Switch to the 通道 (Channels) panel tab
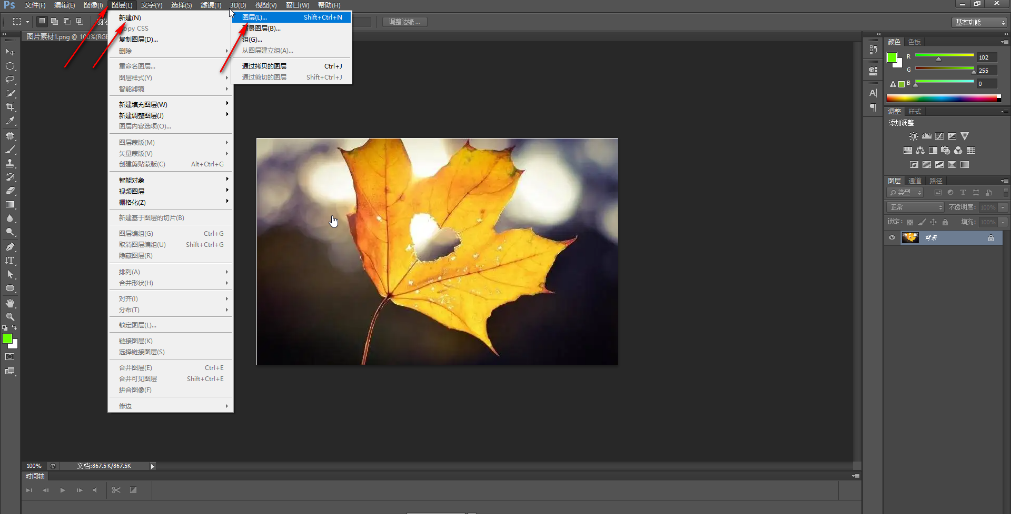This screenshot has height=514, width=1012. (915, 181)
